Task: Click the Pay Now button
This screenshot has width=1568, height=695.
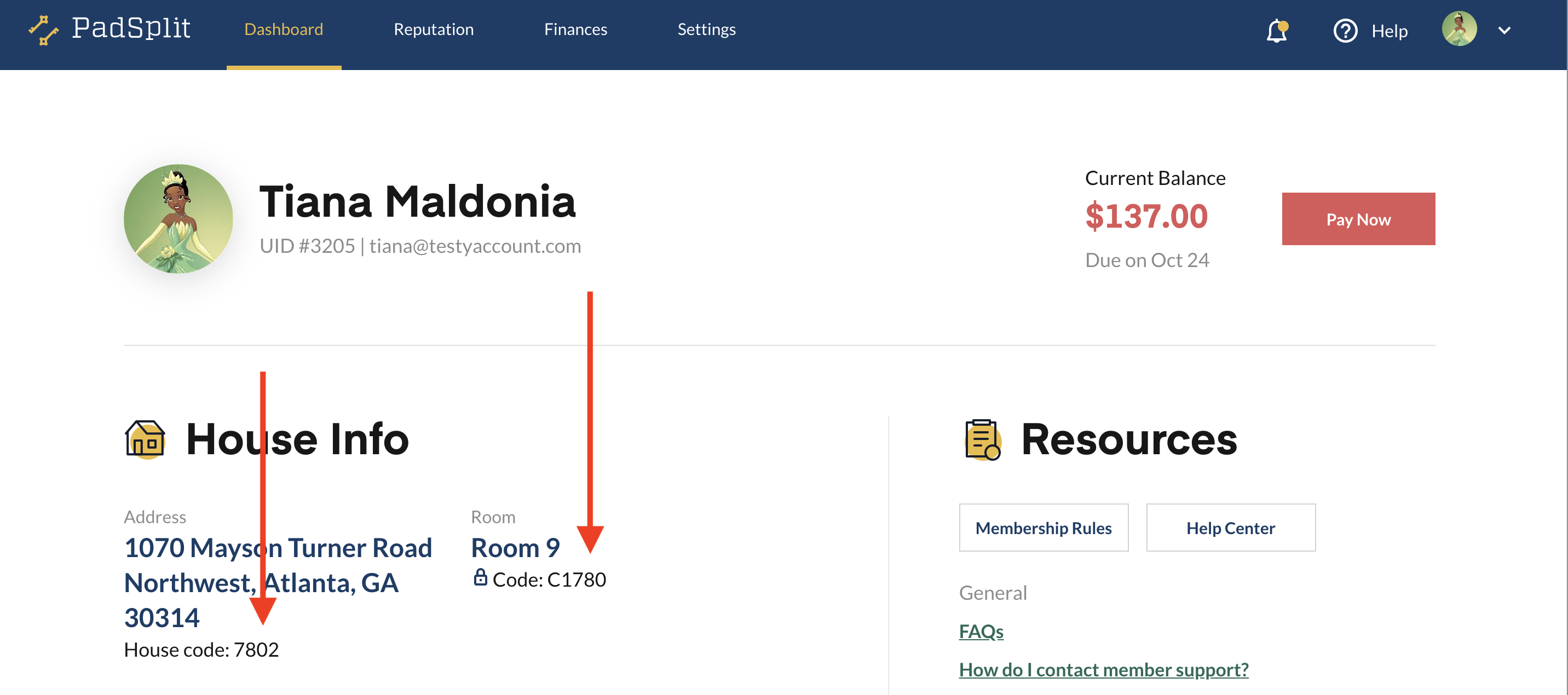Action: tap(1358, 219)
